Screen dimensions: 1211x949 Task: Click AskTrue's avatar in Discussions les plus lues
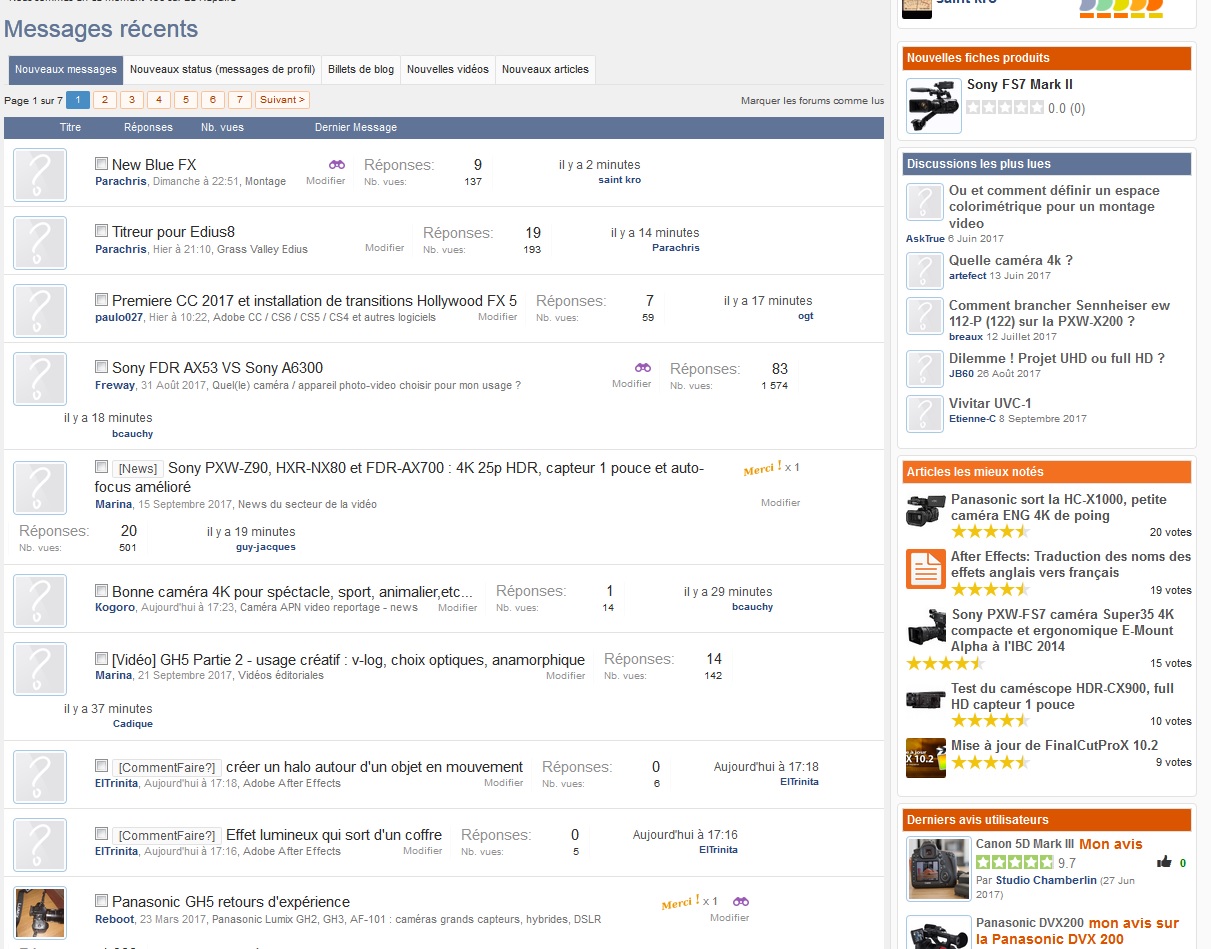pyautogui.click(x=924, y=202)
